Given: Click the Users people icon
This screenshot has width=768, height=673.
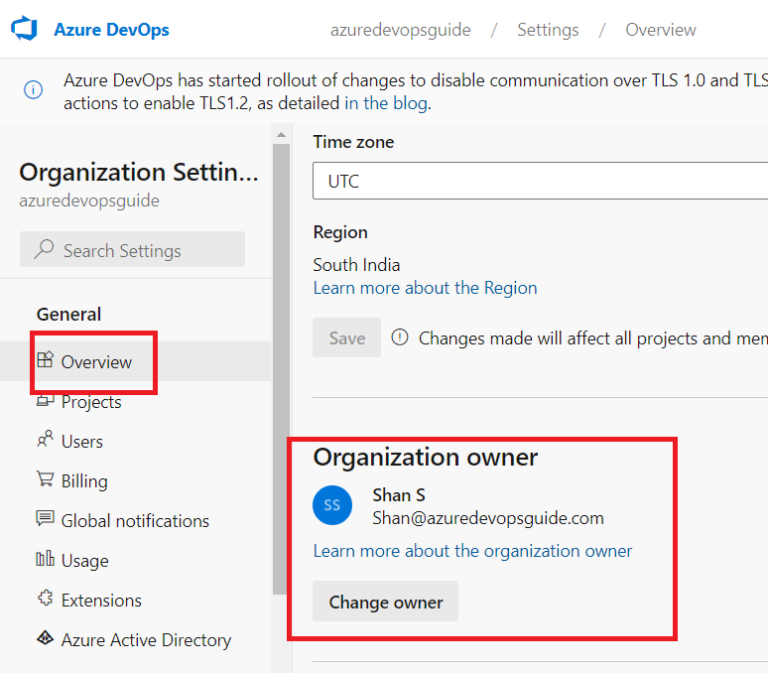Looking at the screenshot, I should [45, 439].
